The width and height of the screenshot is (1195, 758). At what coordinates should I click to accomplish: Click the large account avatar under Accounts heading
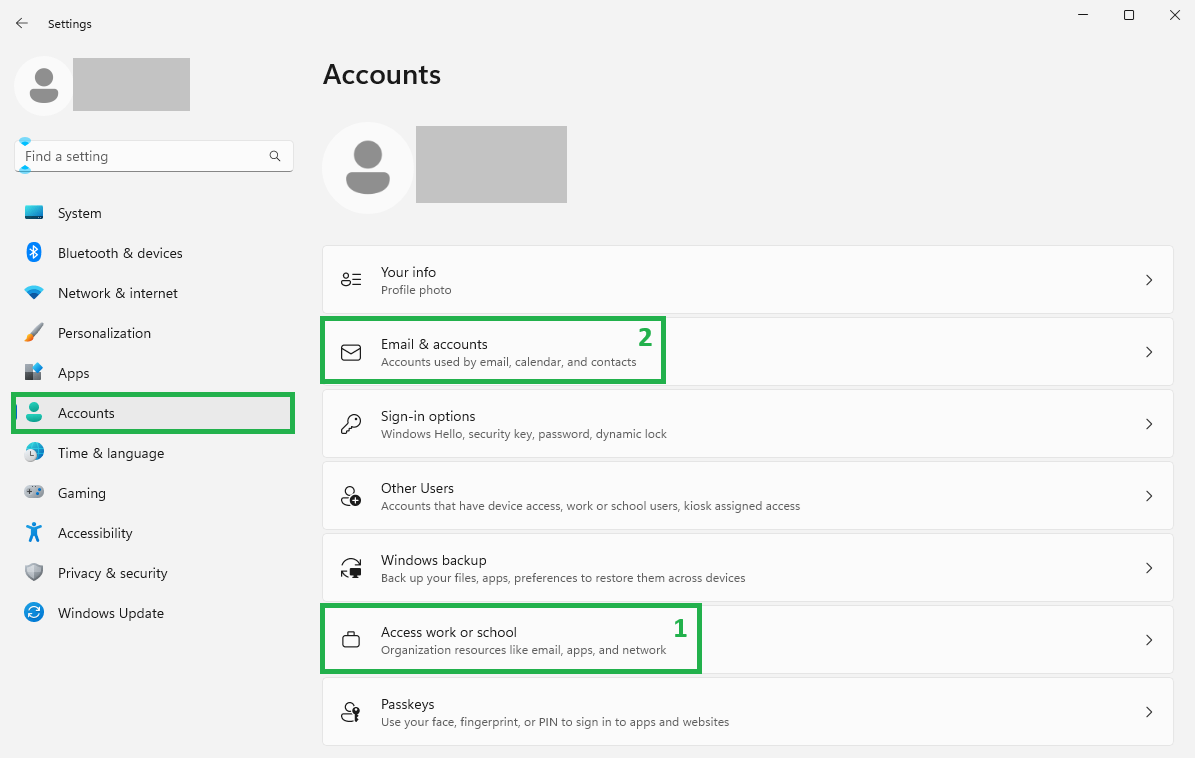click(368, 168)
